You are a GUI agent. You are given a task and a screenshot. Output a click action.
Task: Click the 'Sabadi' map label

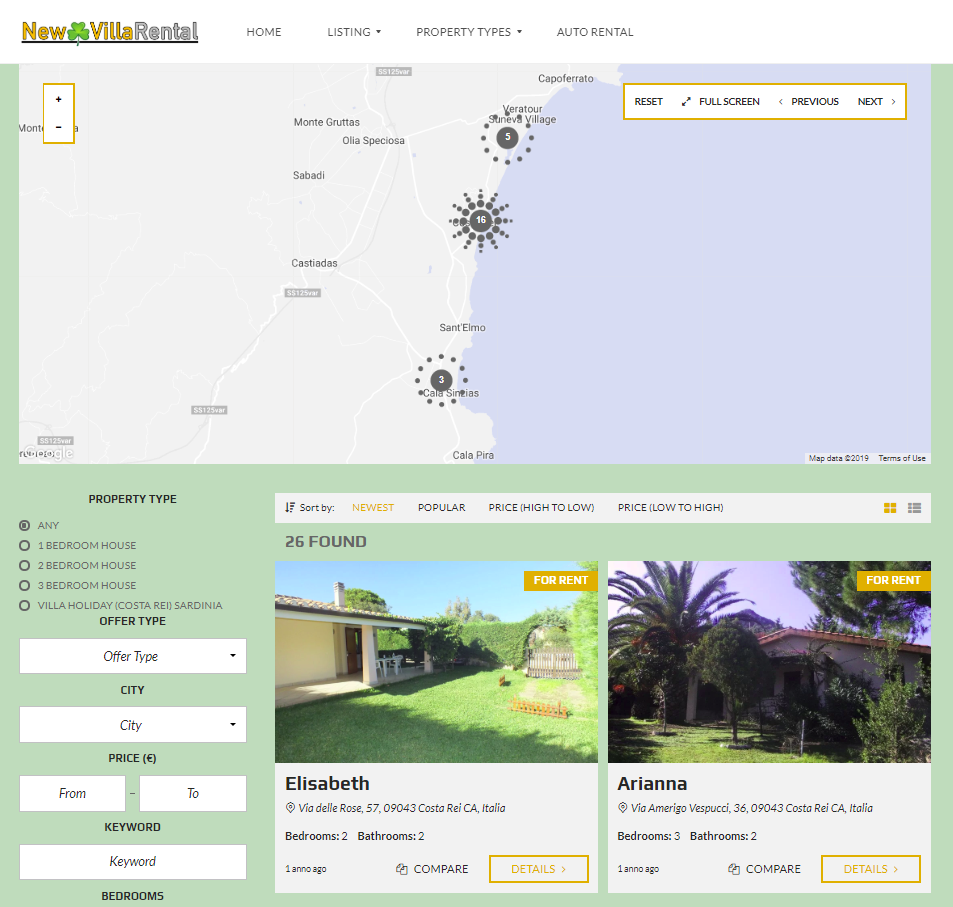[x=309, y=175]
